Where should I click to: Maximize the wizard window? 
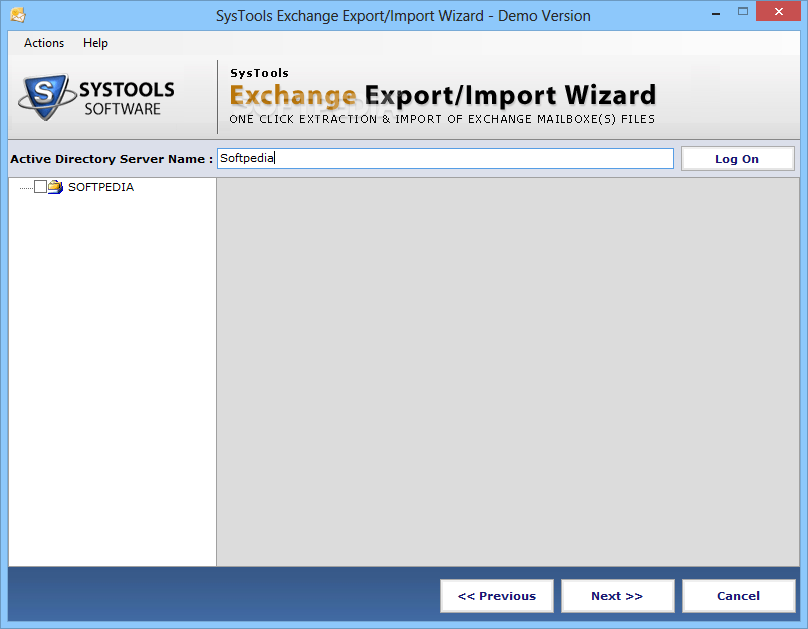[743, 12]
